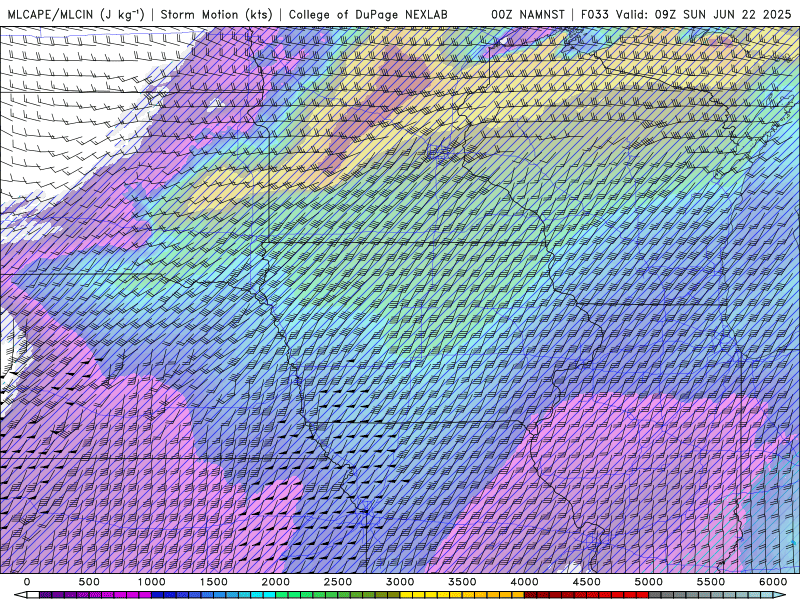Click the 3500 label on the color scale

tap(462, 582)
